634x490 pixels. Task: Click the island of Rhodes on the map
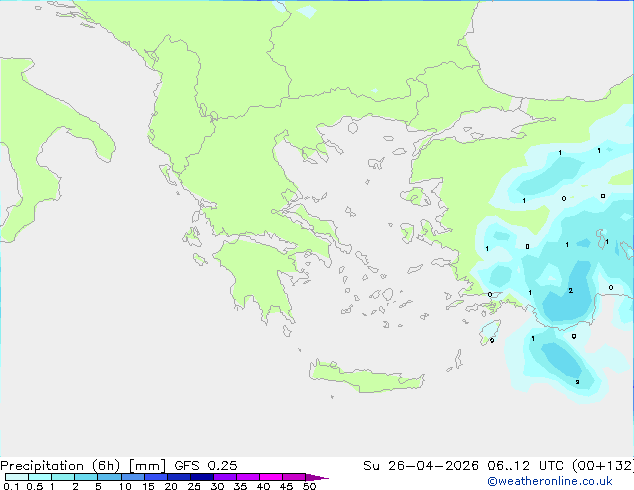point(490,332)
